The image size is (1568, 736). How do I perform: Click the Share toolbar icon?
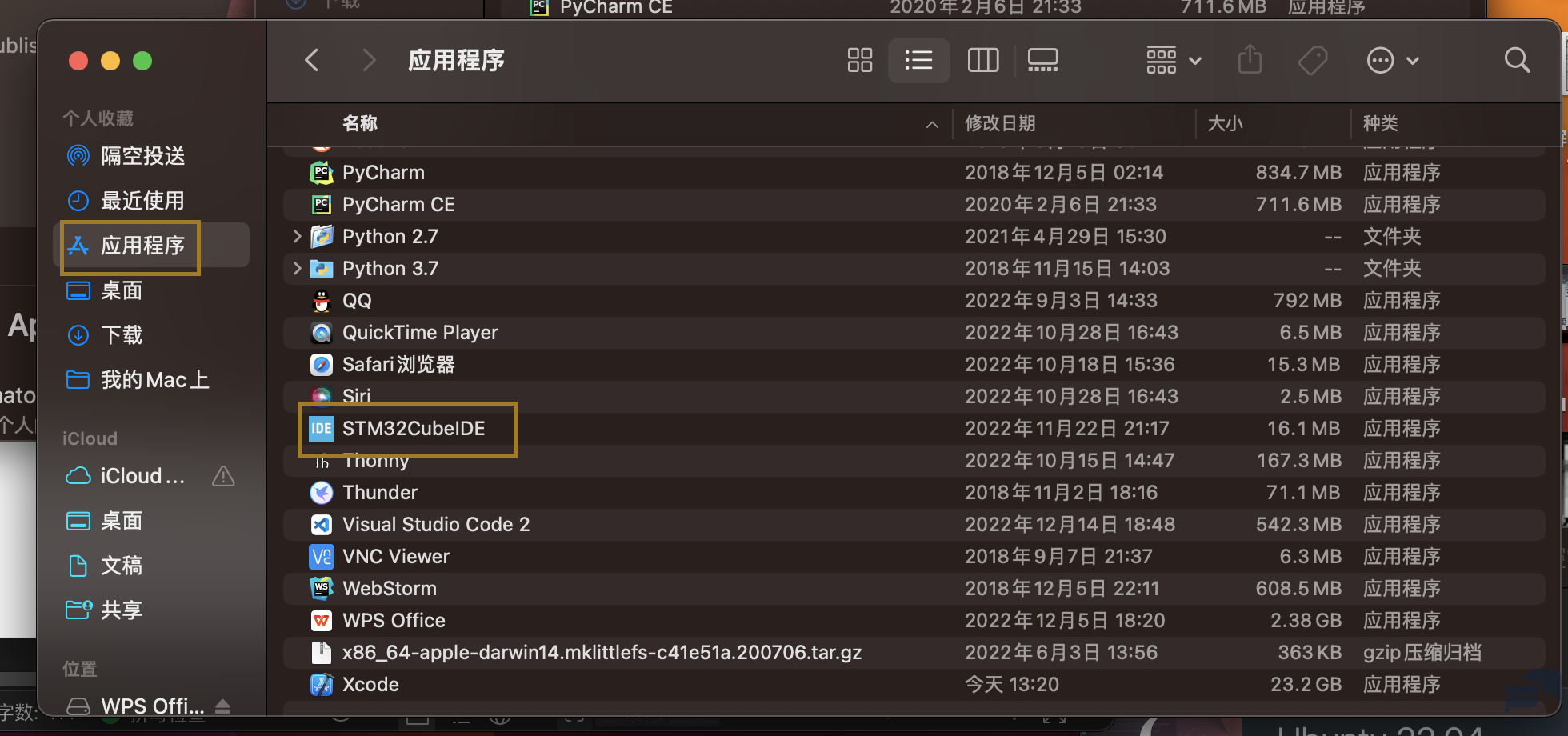point(1250,60)
